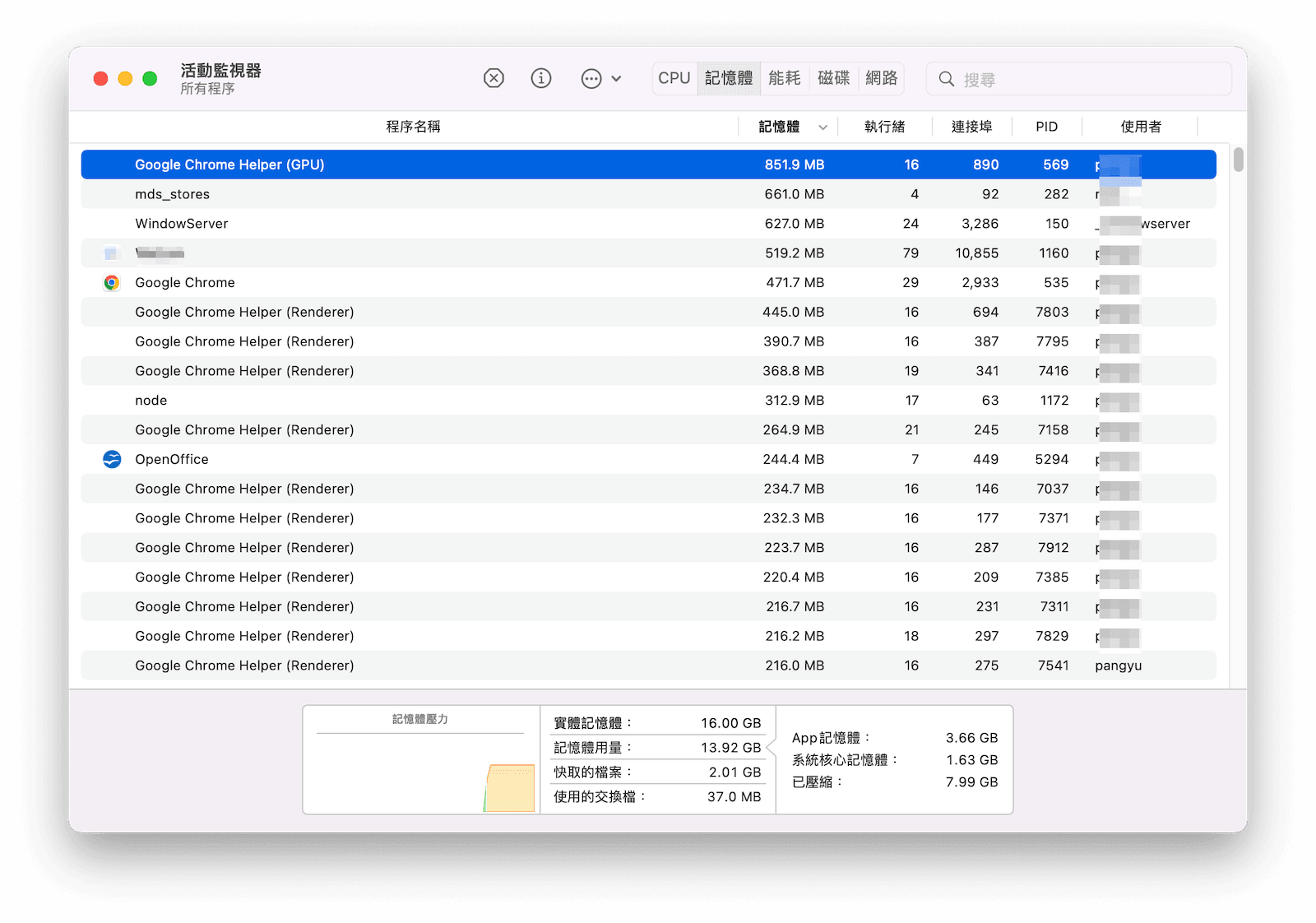This screenshot has height=923, width=1316.
Task: Select the Google Chrome Helper (GPU) row
Action: [648, 165]
